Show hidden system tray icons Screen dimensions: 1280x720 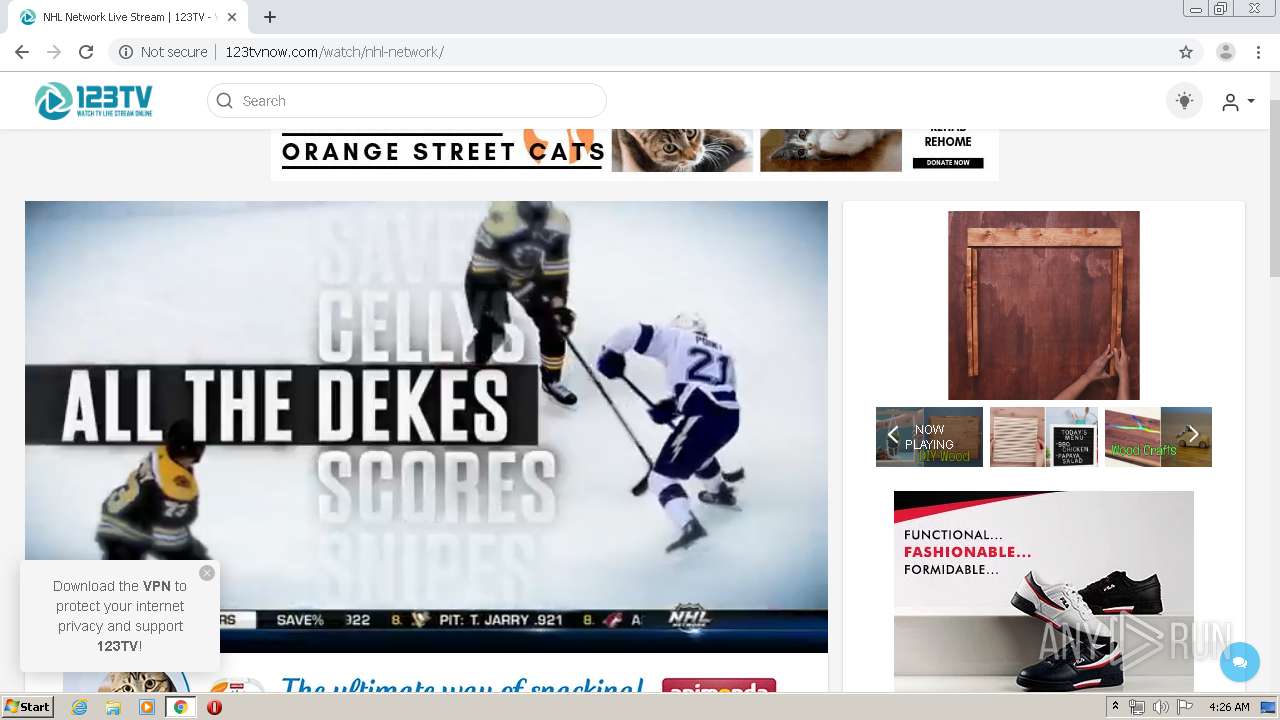(1116, 707)
